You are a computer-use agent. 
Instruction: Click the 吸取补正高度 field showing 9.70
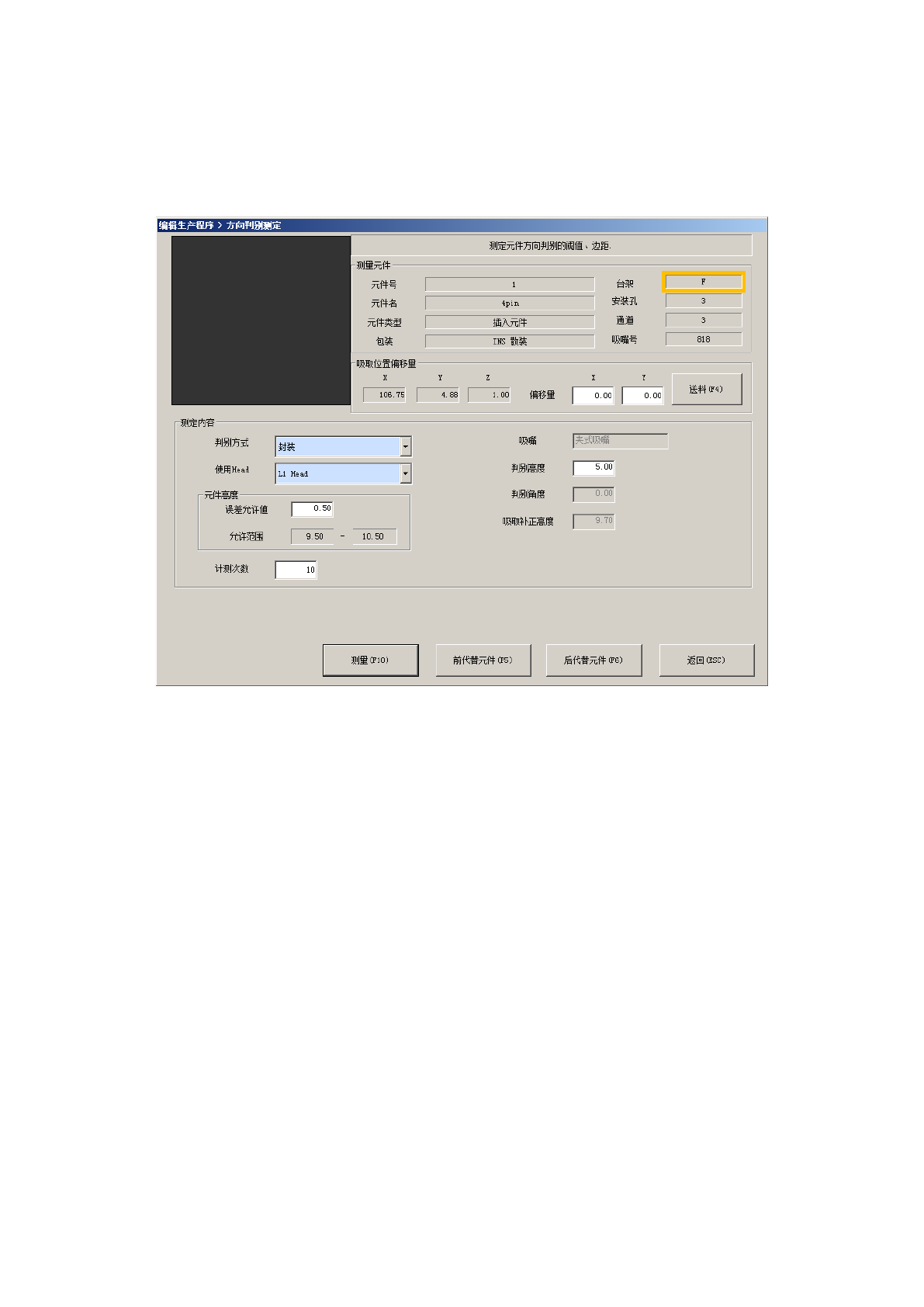(x=594, y=521)
